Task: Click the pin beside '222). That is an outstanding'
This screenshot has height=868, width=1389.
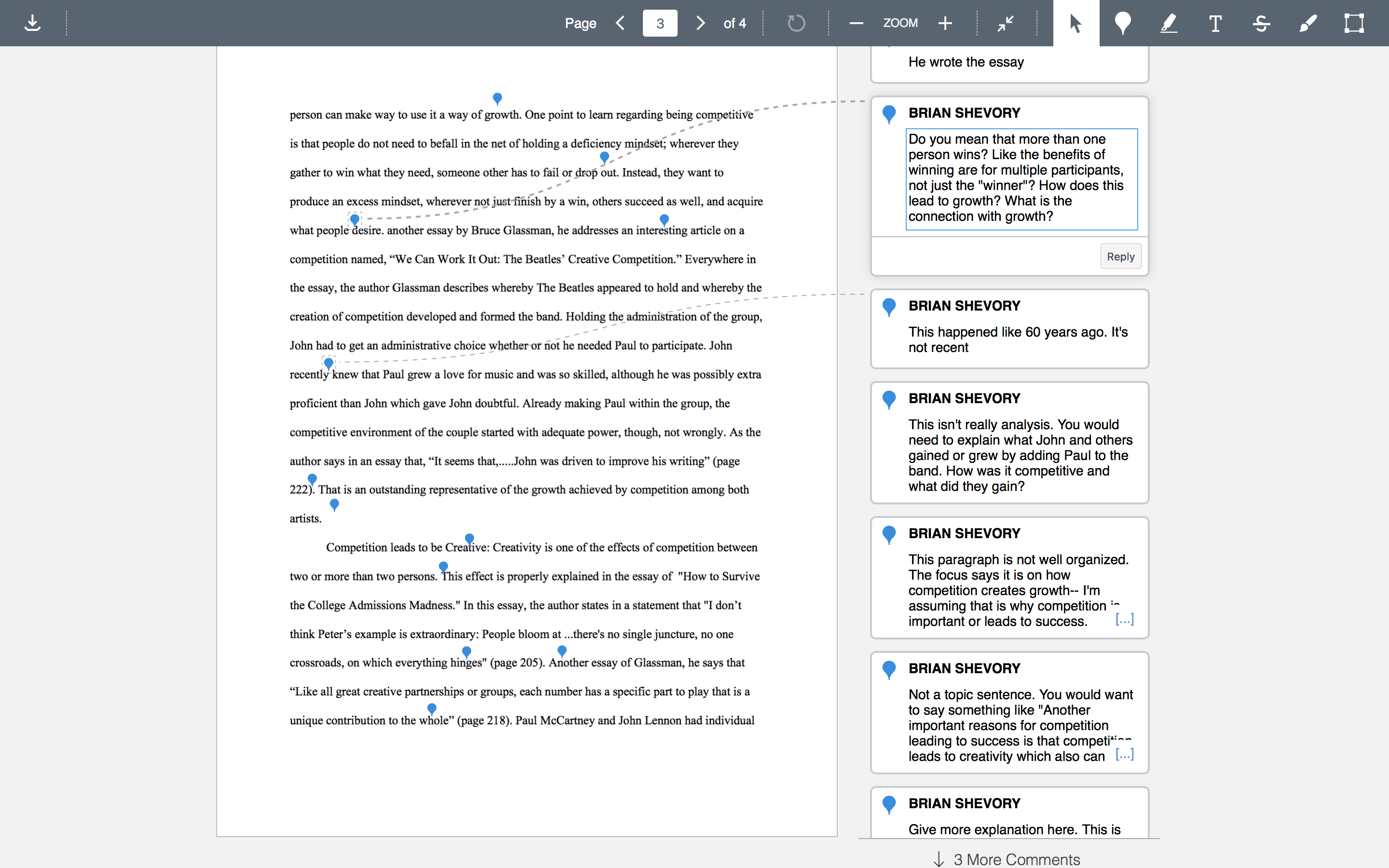Action: pos(312,479)
